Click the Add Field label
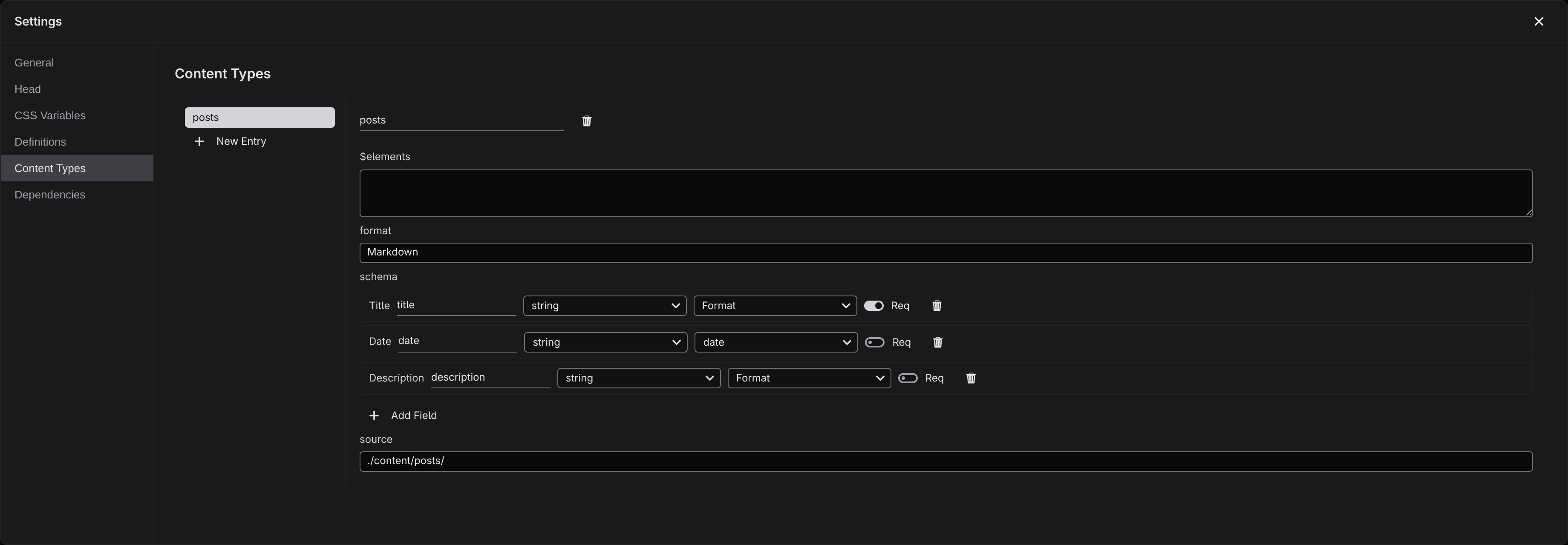Screen dimensions: 1568x545 point(414,416)
